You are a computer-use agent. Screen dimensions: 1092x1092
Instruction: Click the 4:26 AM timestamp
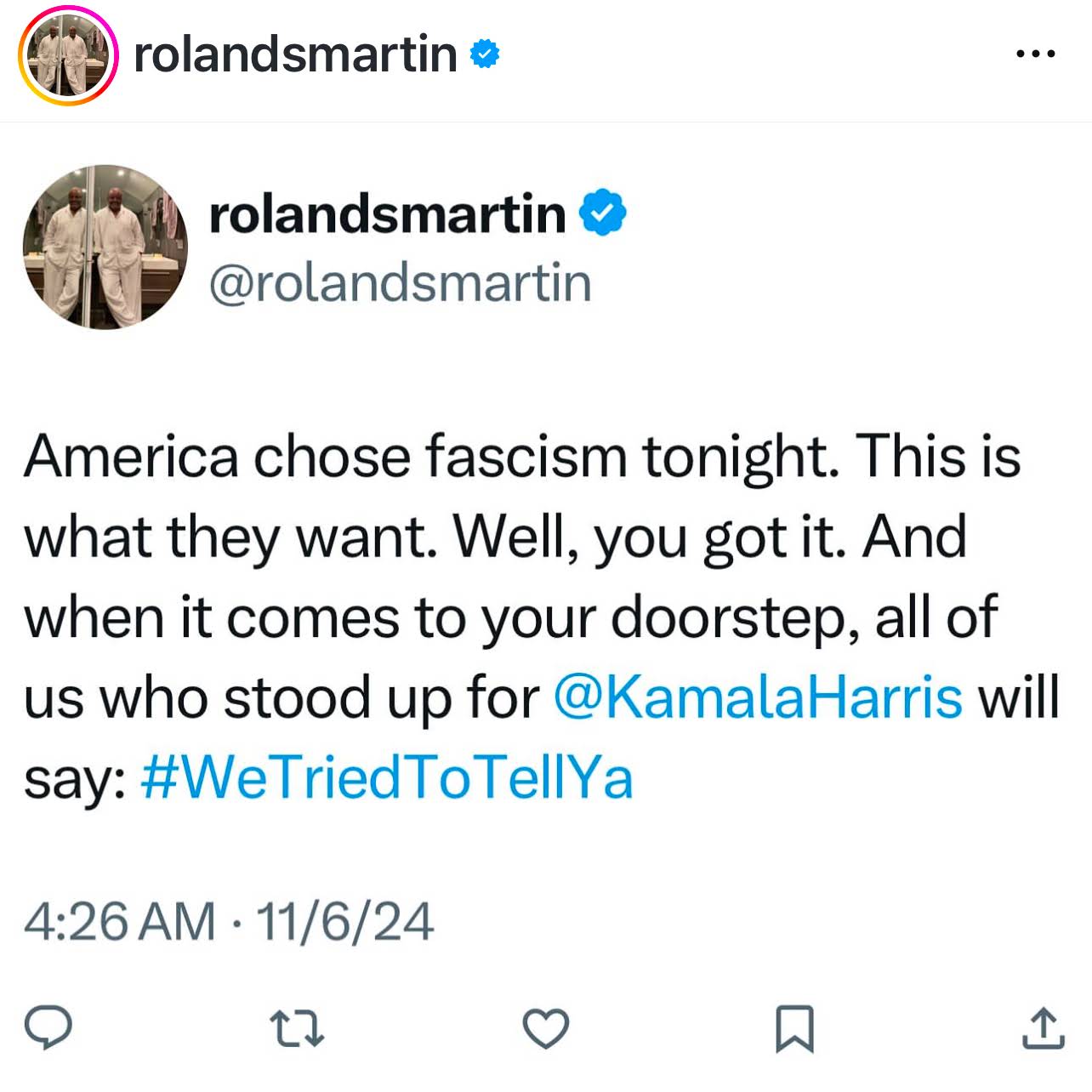click(119, 922)
